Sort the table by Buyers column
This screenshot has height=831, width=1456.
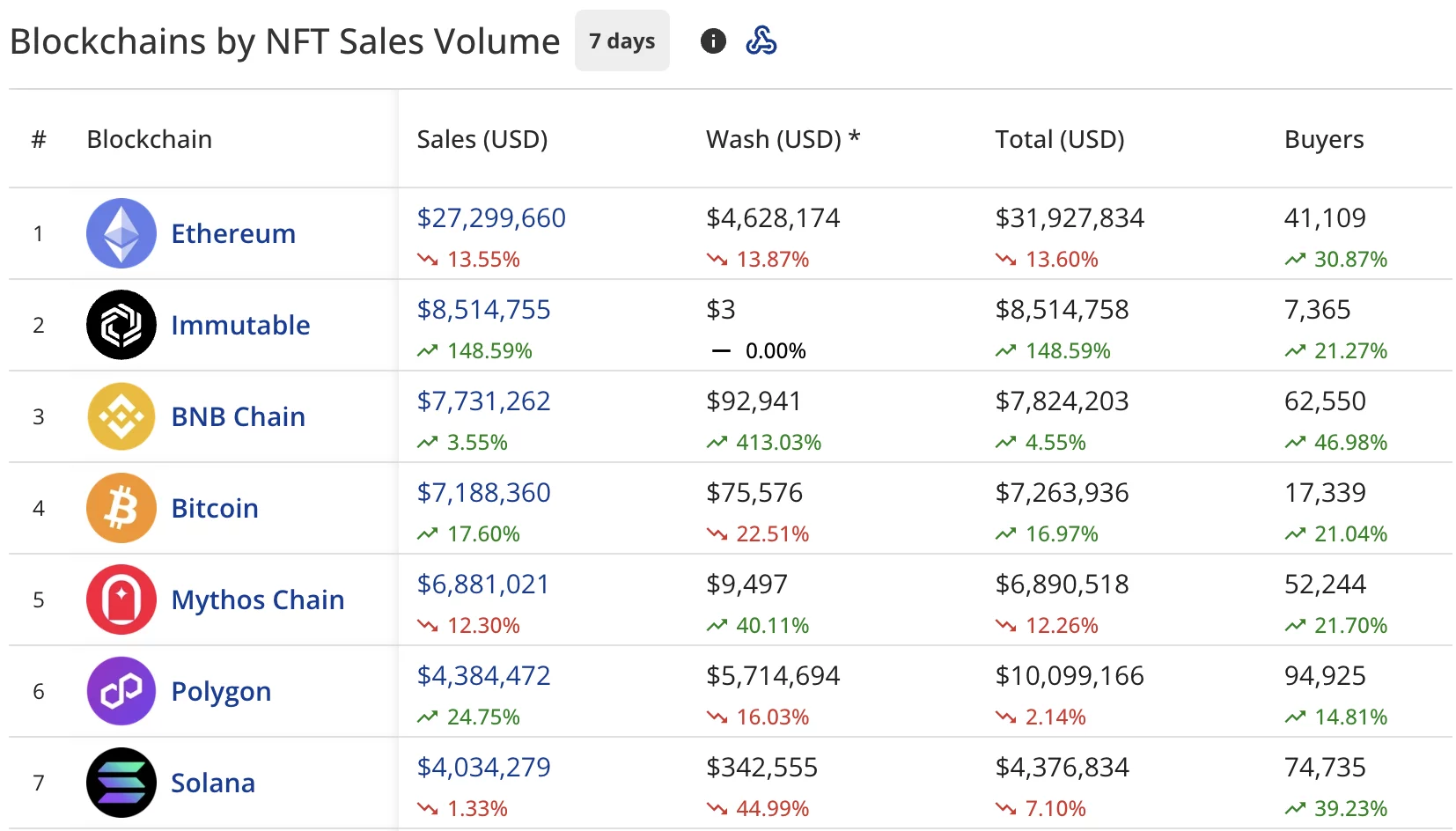click(x=1323, y=138)
